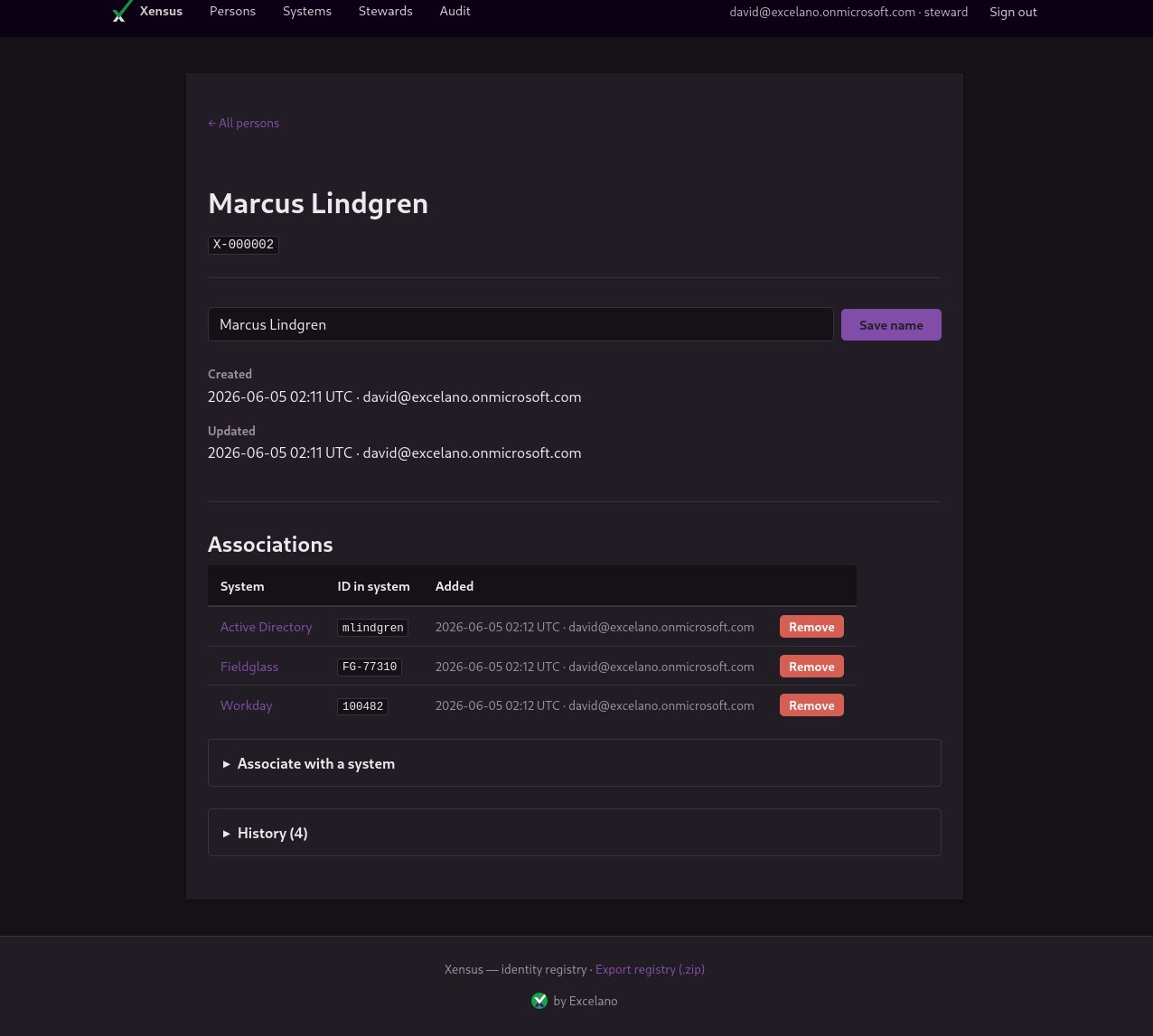
Task: Open the Systems menu
Action: 307,11
